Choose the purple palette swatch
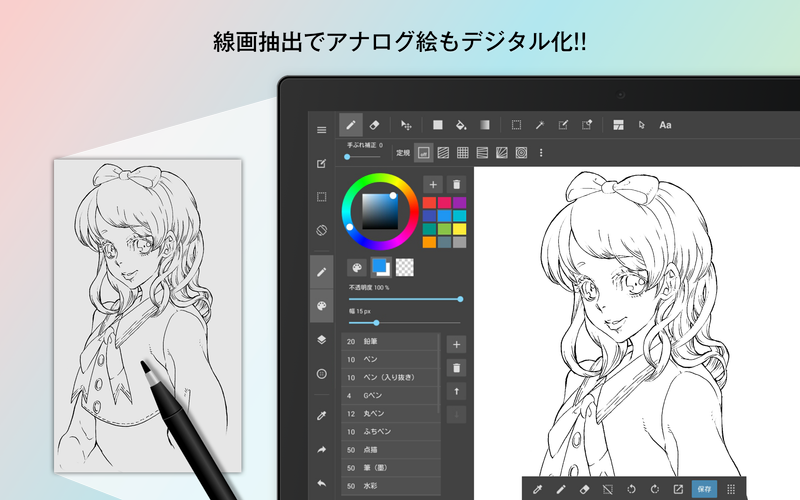800x500 pixels. [460, 203]
